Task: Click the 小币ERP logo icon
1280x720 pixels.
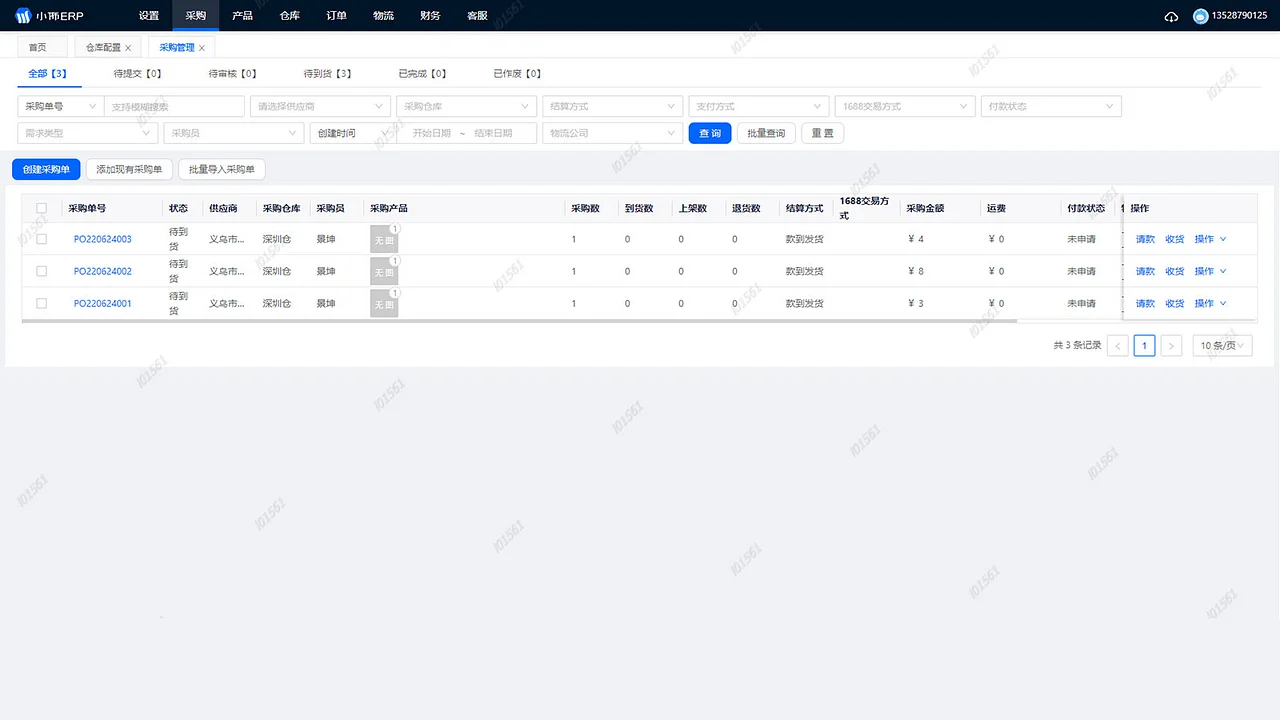Action: coord(21,15)
